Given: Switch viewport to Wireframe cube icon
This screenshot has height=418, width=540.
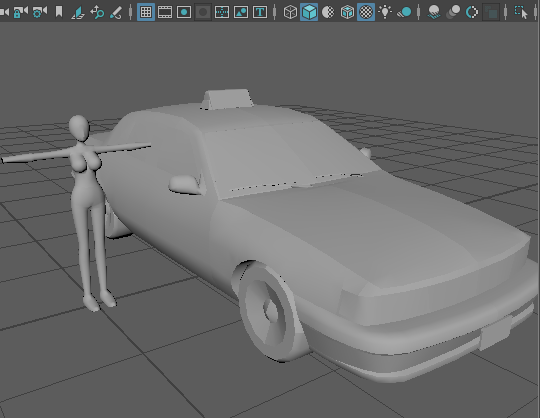Looking at the screenshot, I should click(290, 12).
